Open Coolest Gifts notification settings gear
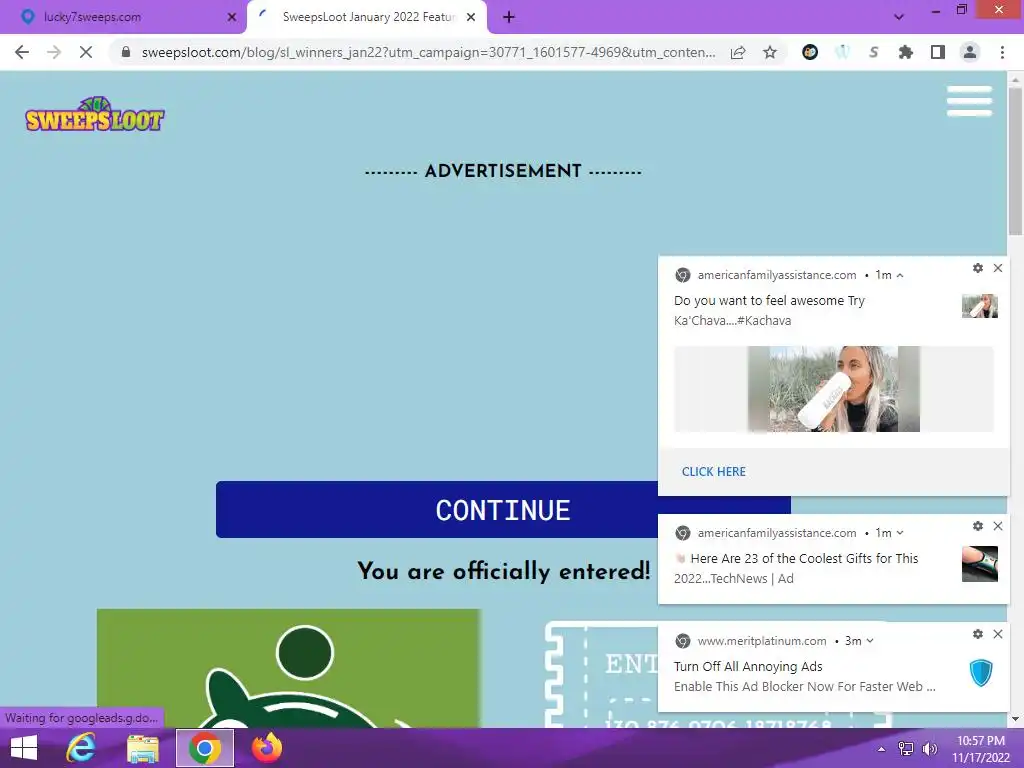The width and height of the screenshot is (1024, 768). pyautogui.click(x=978, y=526)
